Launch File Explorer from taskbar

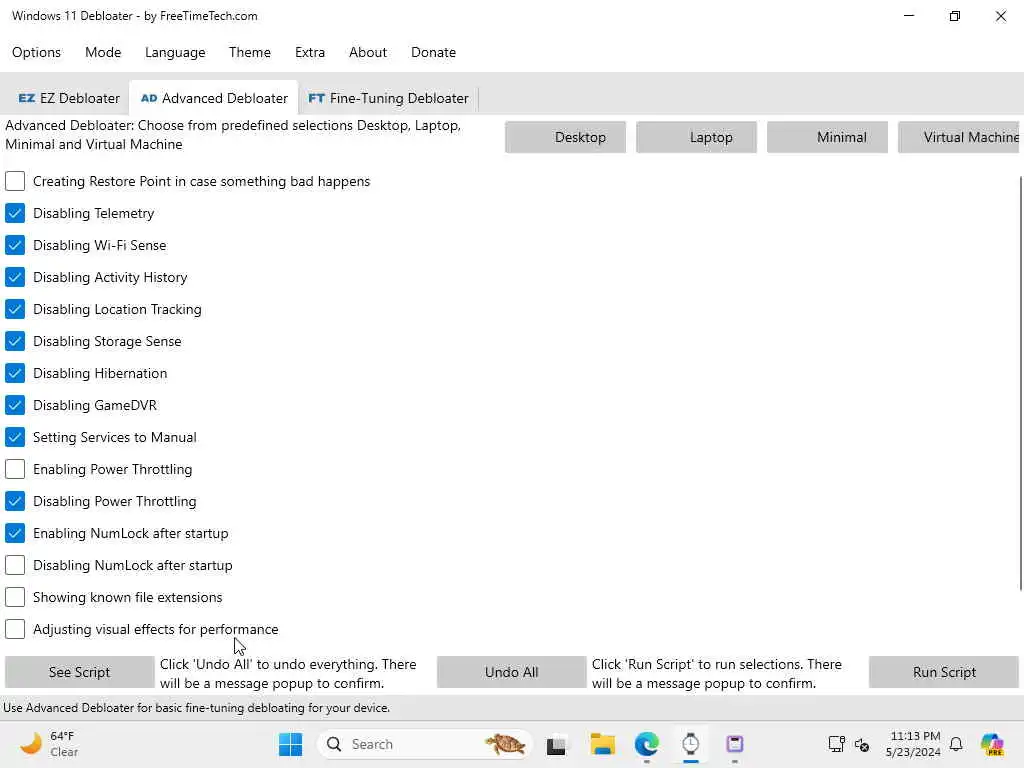click(602, 744)
